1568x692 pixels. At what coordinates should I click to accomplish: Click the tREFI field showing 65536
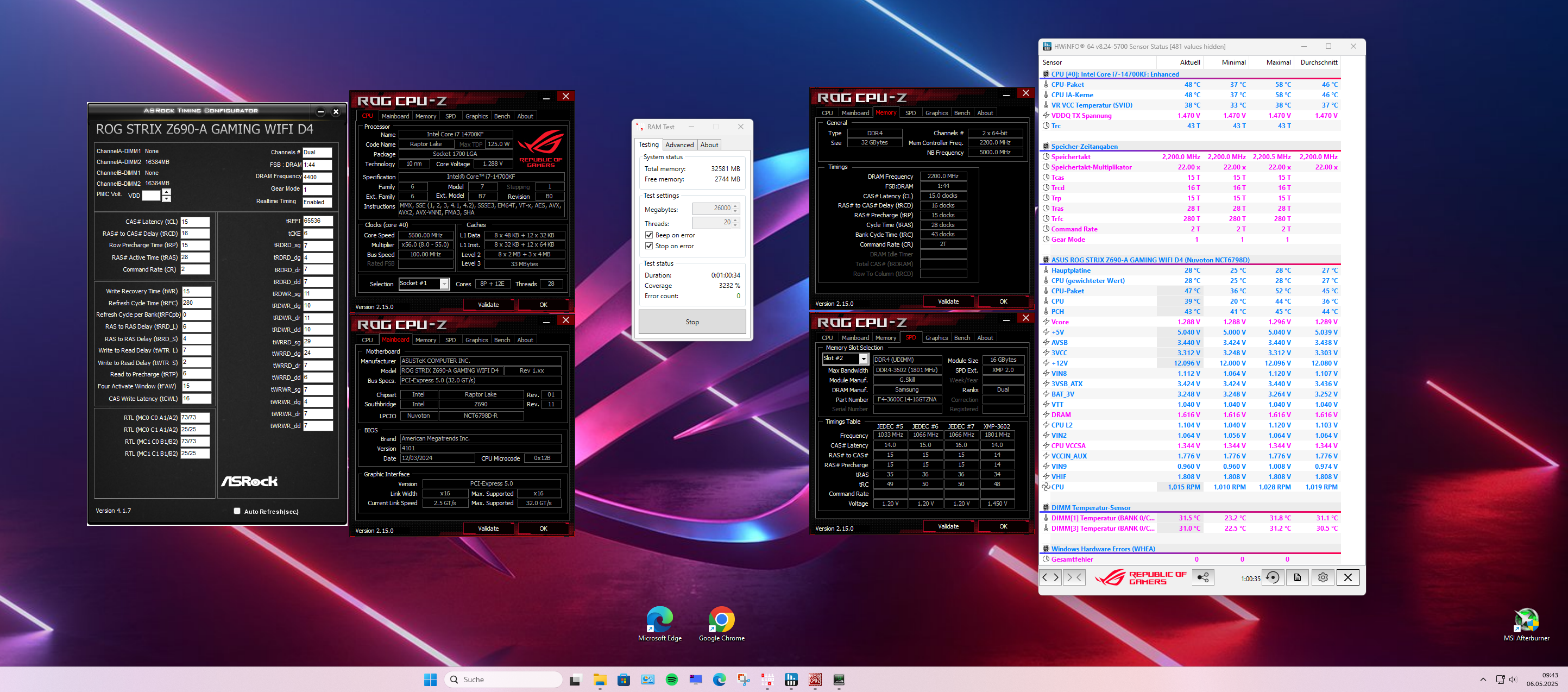click(318, 221)
